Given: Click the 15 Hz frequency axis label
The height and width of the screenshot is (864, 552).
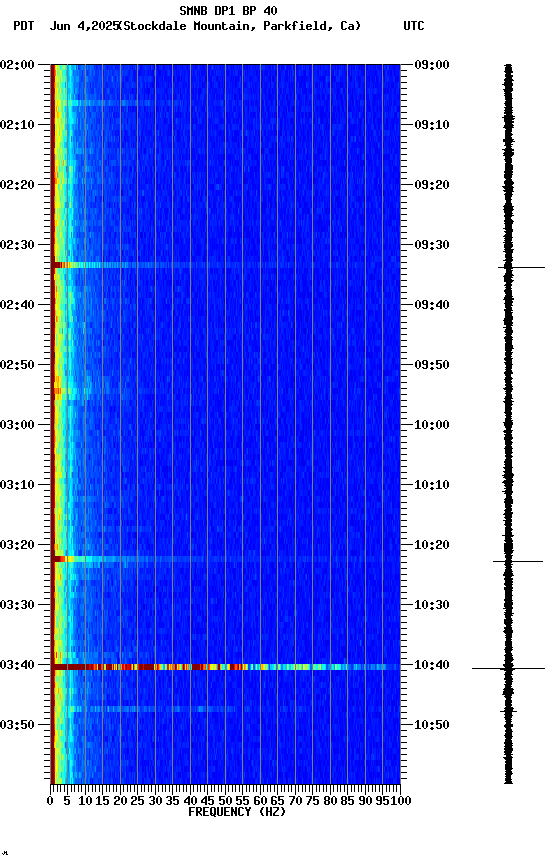Looking at the screenshot, I should 102,801.
